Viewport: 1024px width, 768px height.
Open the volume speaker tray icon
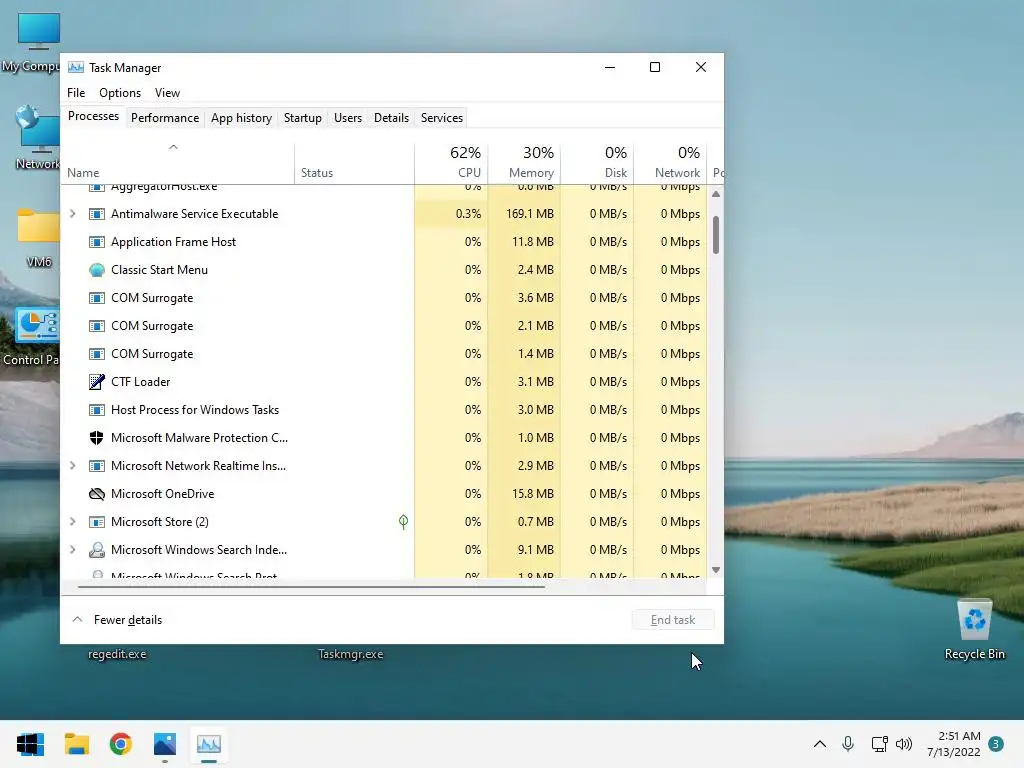[x=904, y=743]
